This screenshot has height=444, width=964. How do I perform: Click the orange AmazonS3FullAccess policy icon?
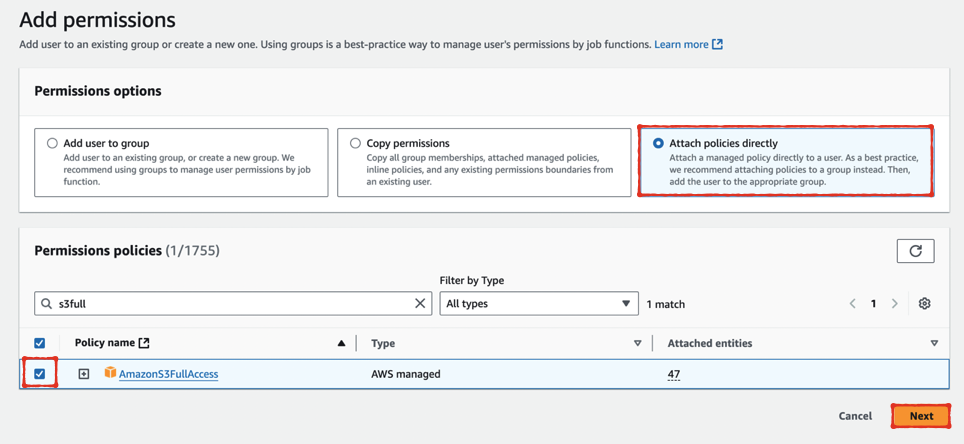point(110,373)
